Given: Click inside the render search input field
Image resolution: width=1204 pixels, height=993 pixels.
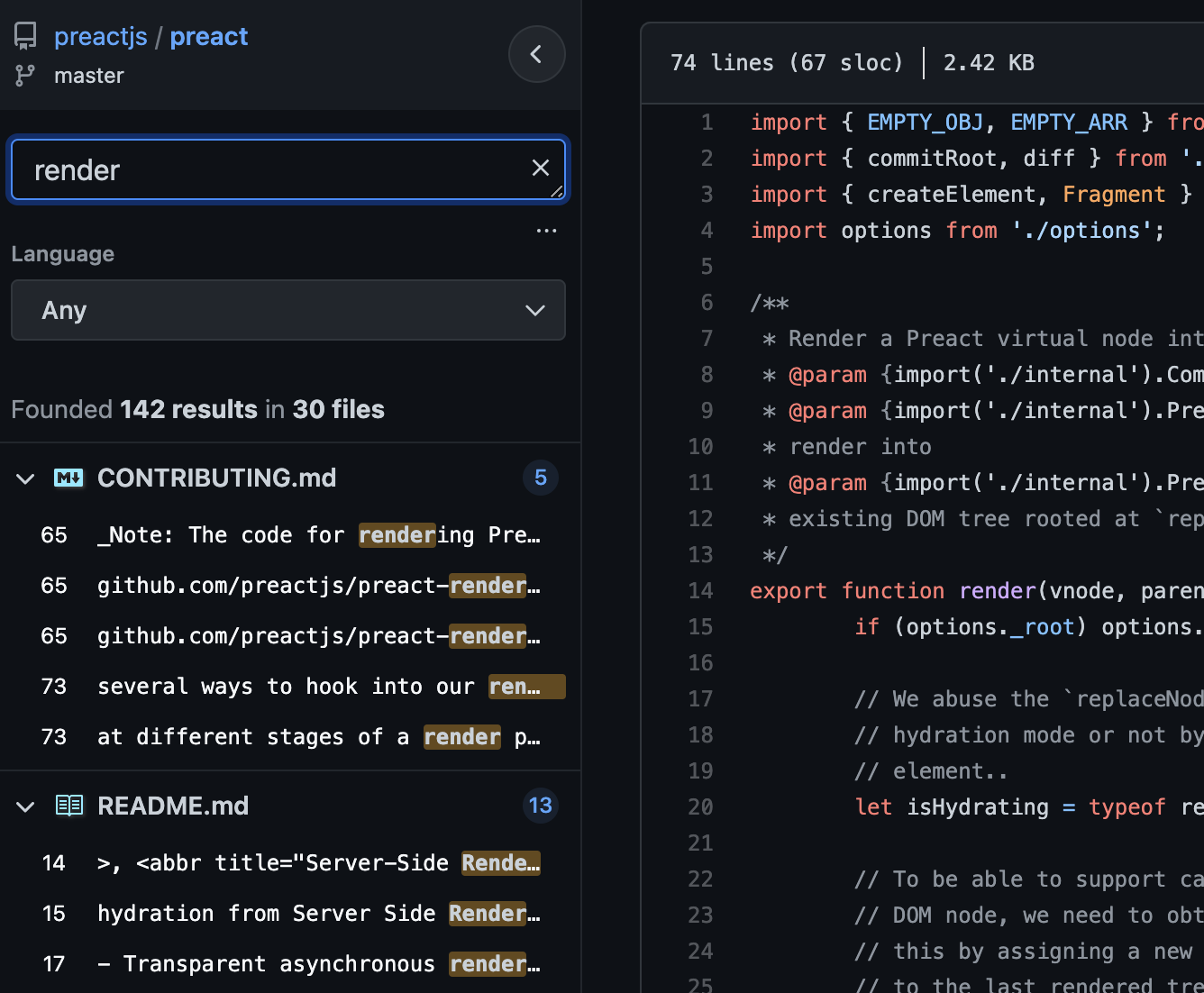Looking at the screenshot, I should (270, 169).
